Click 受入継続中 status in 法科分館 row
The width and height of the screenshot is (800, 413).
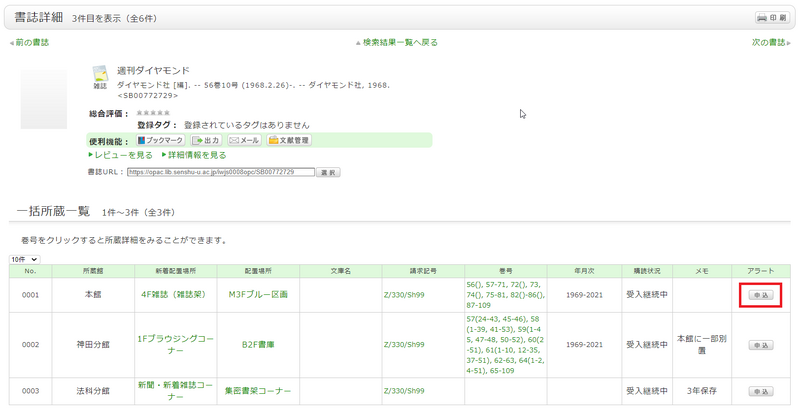click(647, 391)
